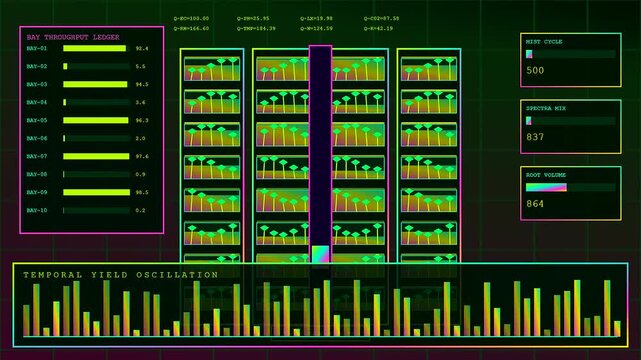Click the BAY-03 throughput bar
The height and width of the screenshot is (360, 641).
pos(97,84)
